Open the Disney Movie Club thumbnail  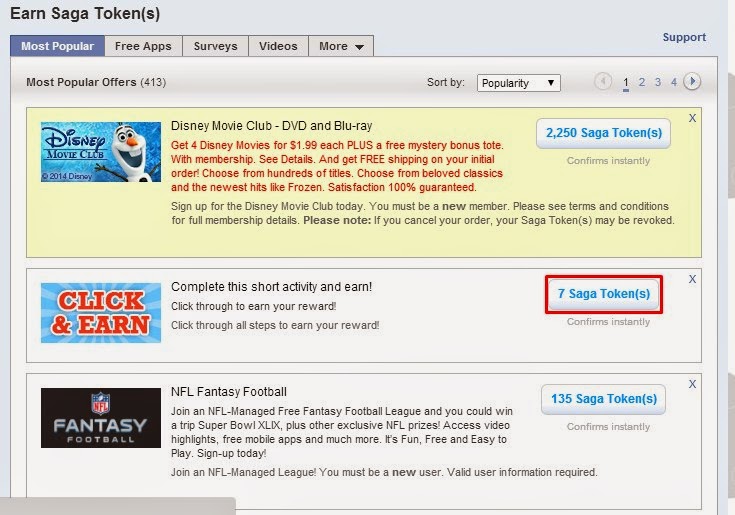(101, 152)
